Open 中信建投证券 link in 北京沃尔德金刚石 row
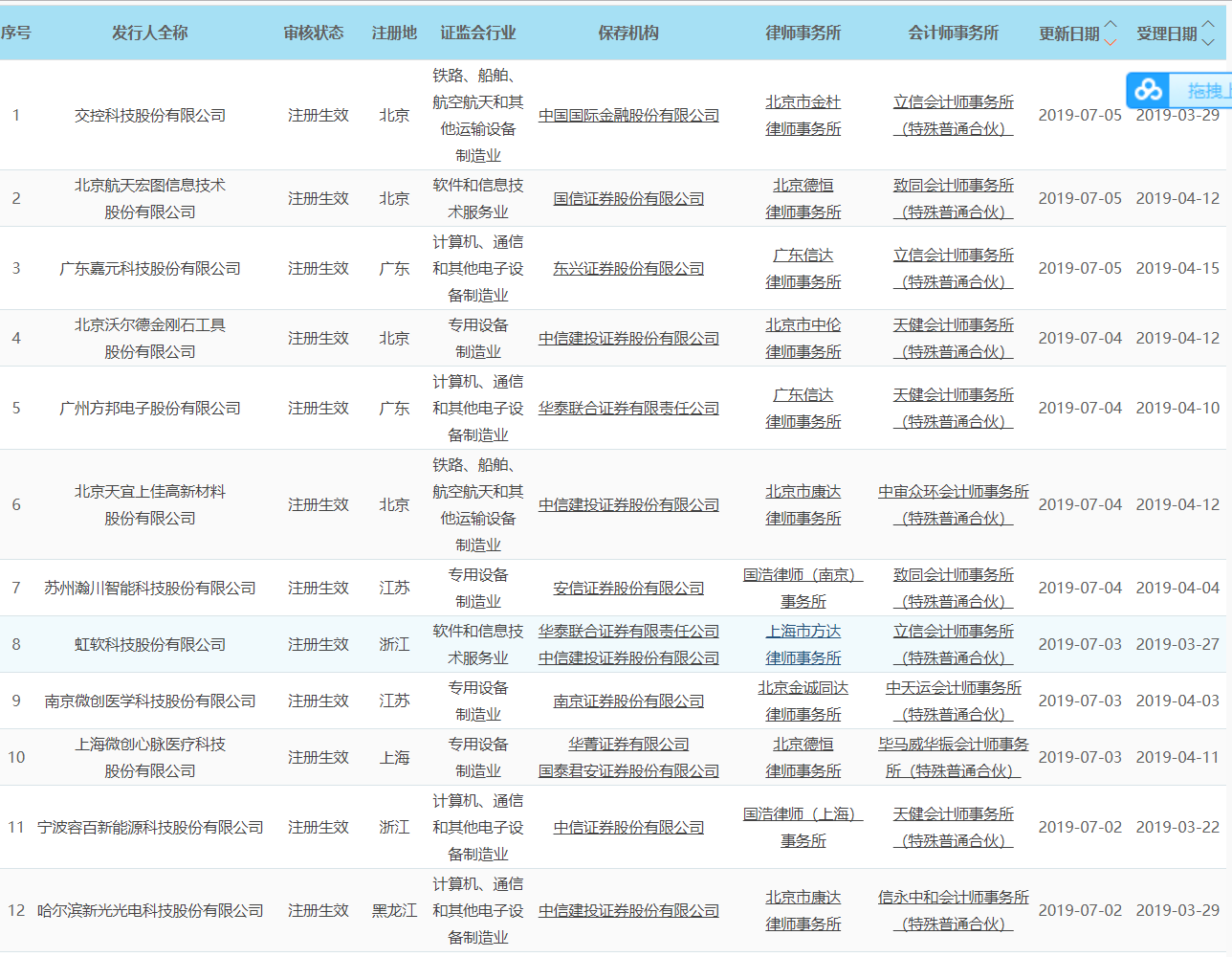 [x=628, y=338]
